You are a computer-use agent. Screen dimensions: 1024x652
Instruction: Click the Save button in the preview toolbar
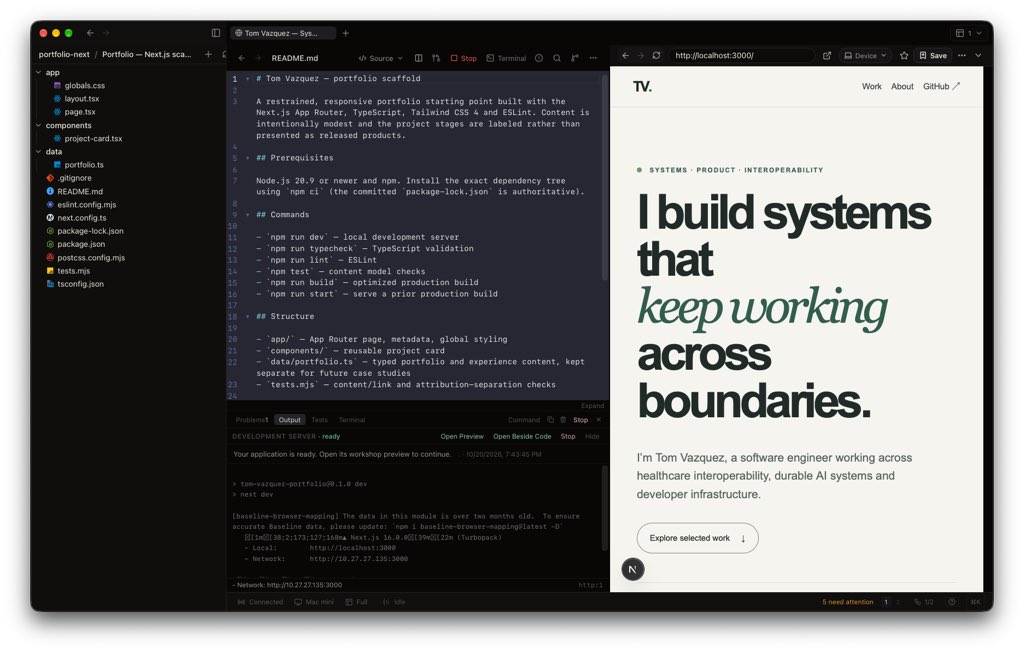[x=933, y=56]
